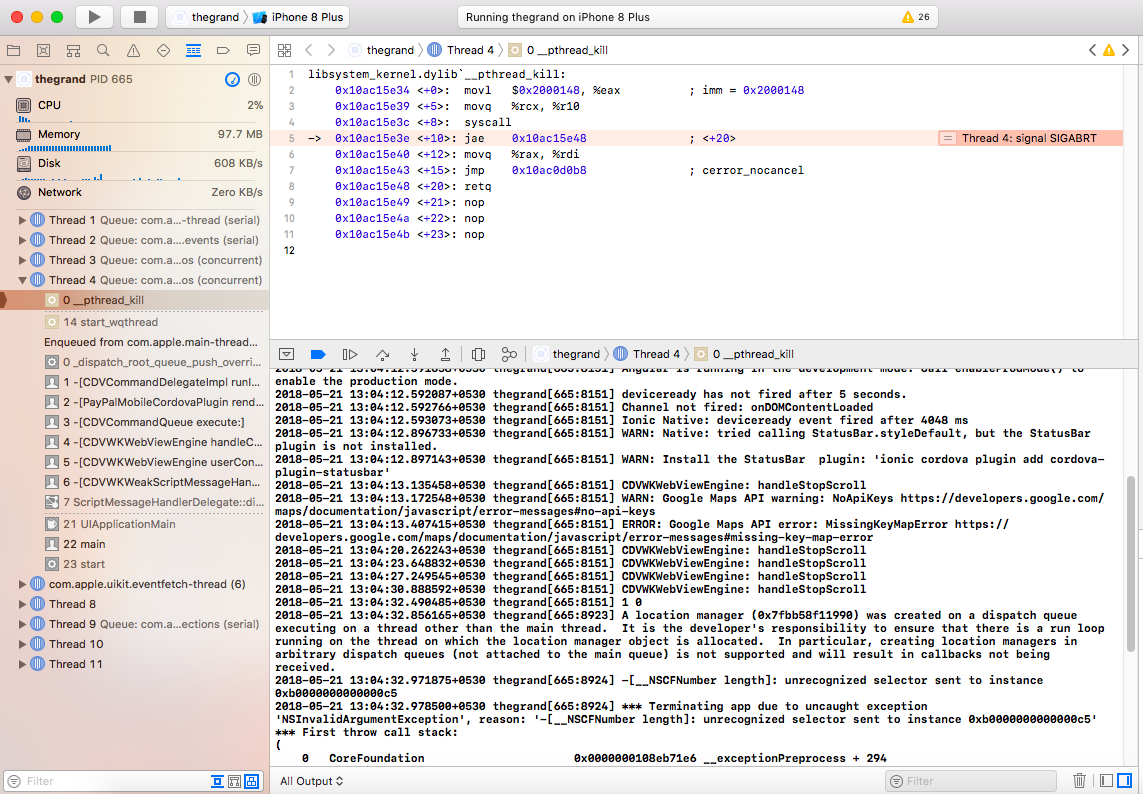Image resolution: width=1143 pixels, height=794 pixels.
Task: Click the process view gauge button
Action: pyautogui.click(x=233, y=79)
